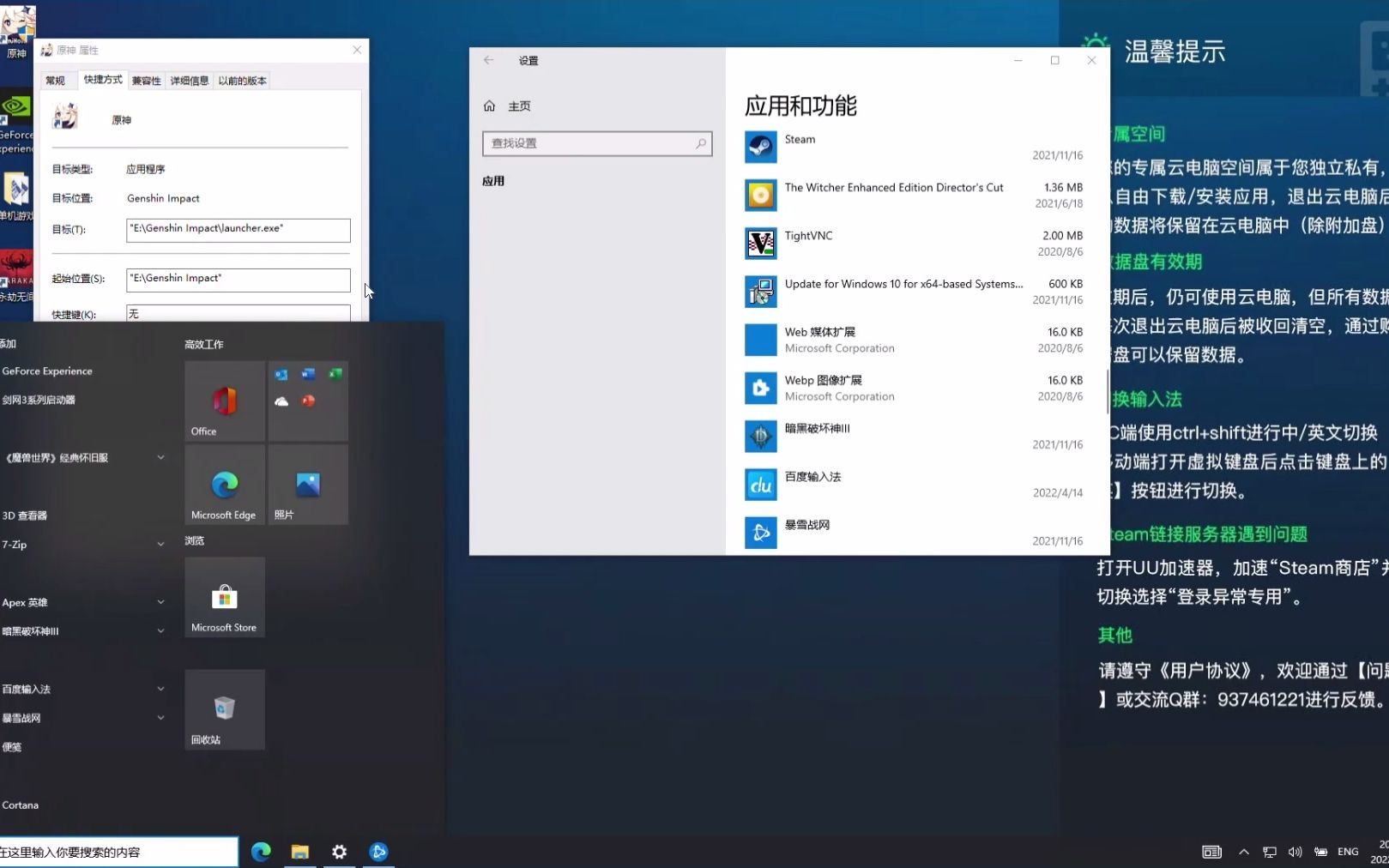Viewport: 1389px width, 868px height.
Task: Open the Microsoft Store tile
Action: (224, 596)
